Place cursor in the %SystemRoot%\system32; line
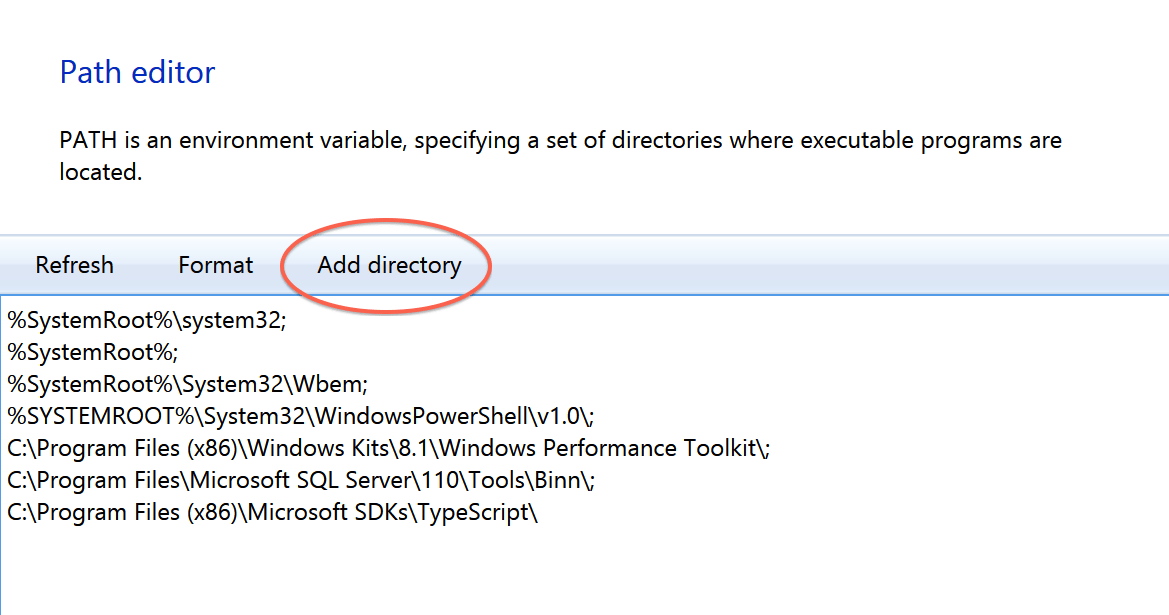This screenshot has width=1169, height=615. [x=147, y=321]
